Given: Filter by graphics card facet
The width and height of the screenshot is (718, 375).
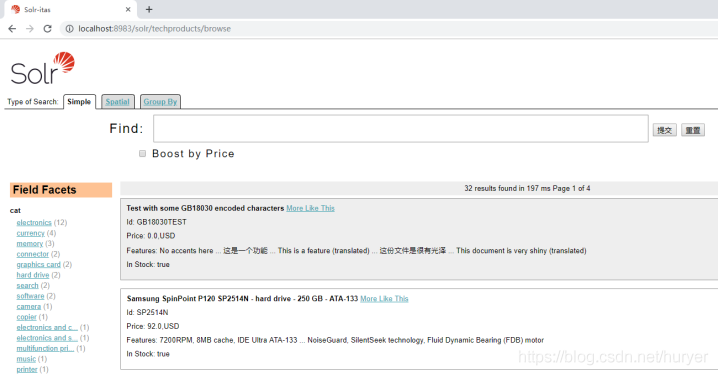Looking at the screenshot, I should pyautogui.click(x=38, y=265).
